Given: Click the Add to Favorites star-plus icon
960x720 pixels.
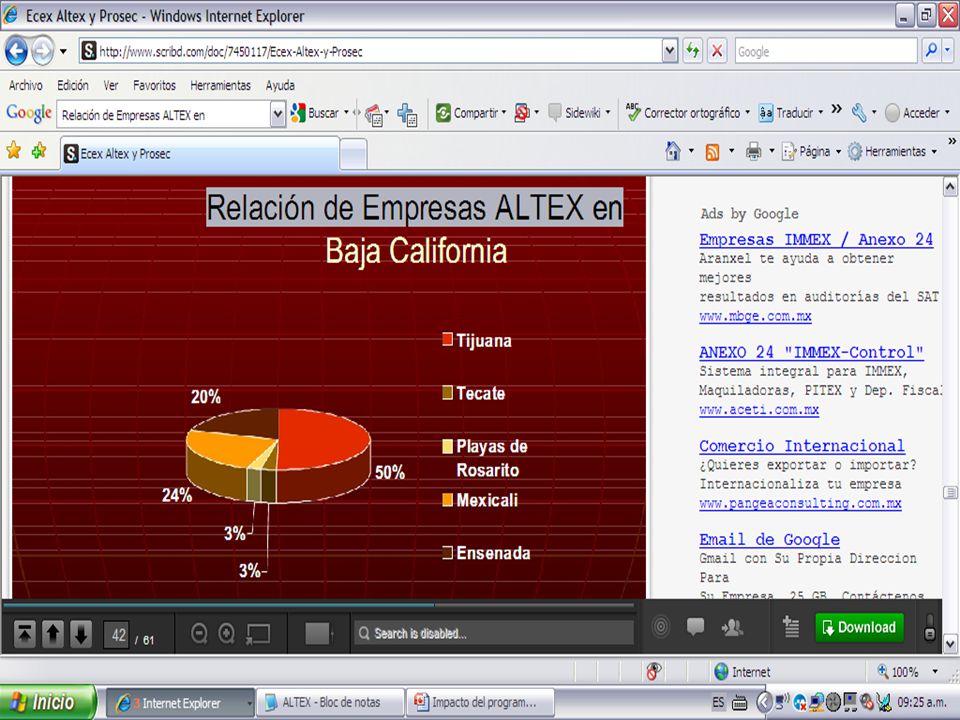Looking at the screenshot, I should tap(39, 151).
